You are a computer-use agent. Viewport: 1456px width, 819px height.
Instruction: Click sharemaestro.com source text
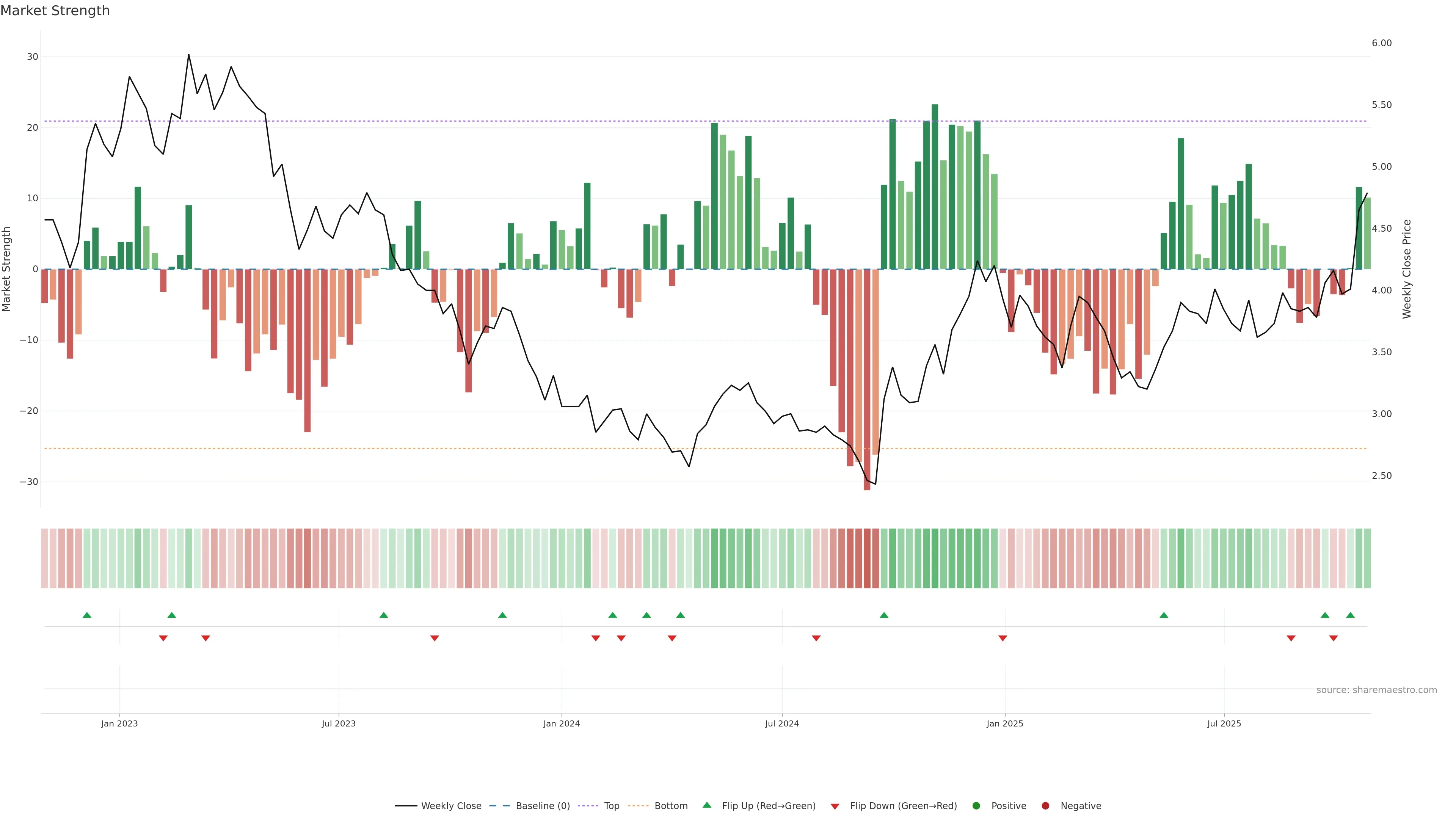pyautogui.click(x=1376, y=690)
